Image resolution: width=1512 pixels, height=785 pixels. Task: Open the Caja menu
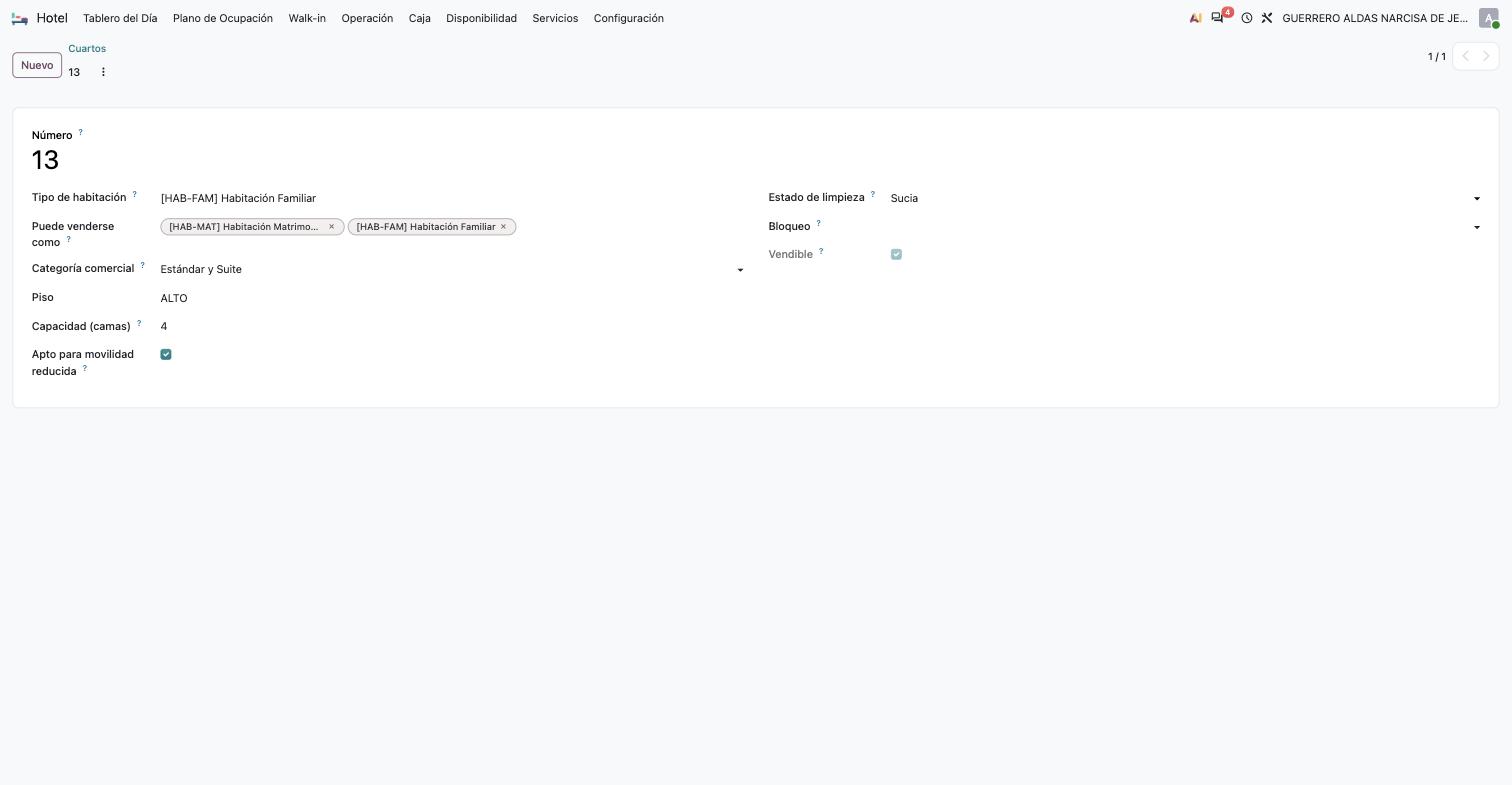420,18
